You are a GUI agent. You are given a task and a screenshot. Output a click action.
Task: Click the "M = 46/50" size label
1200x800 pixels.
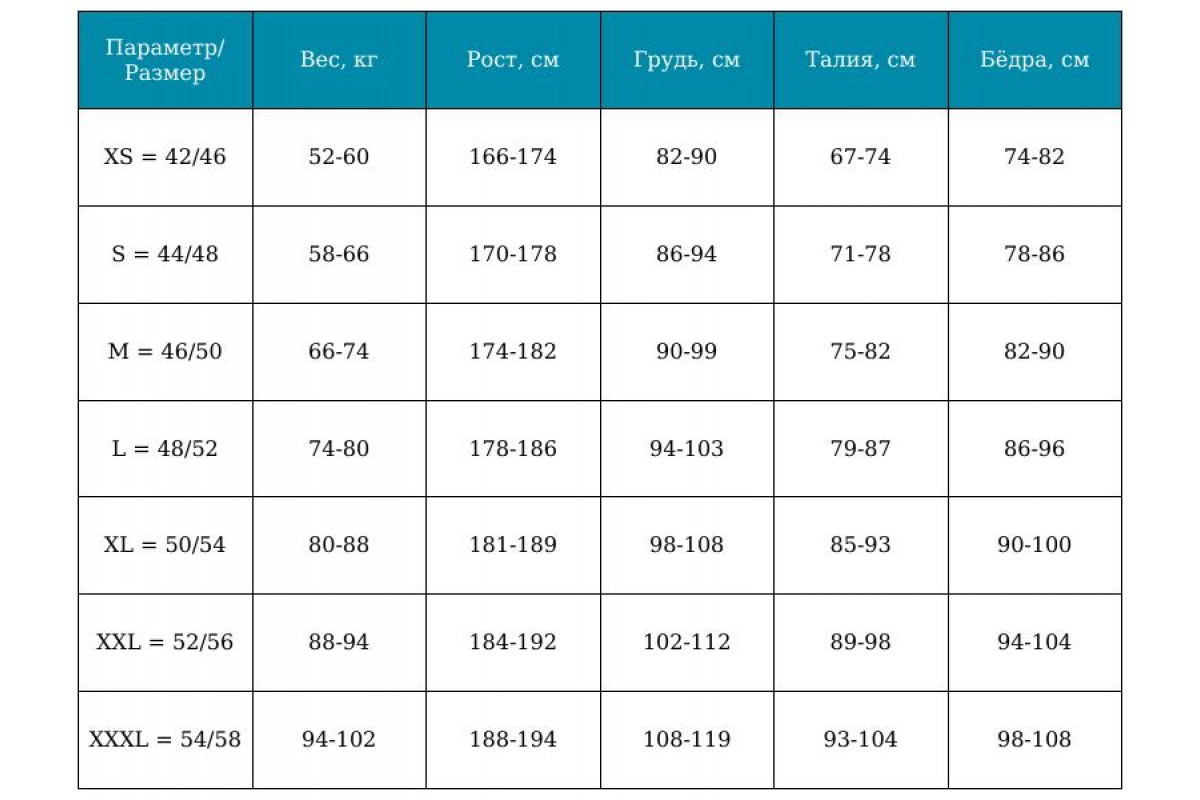165,351
